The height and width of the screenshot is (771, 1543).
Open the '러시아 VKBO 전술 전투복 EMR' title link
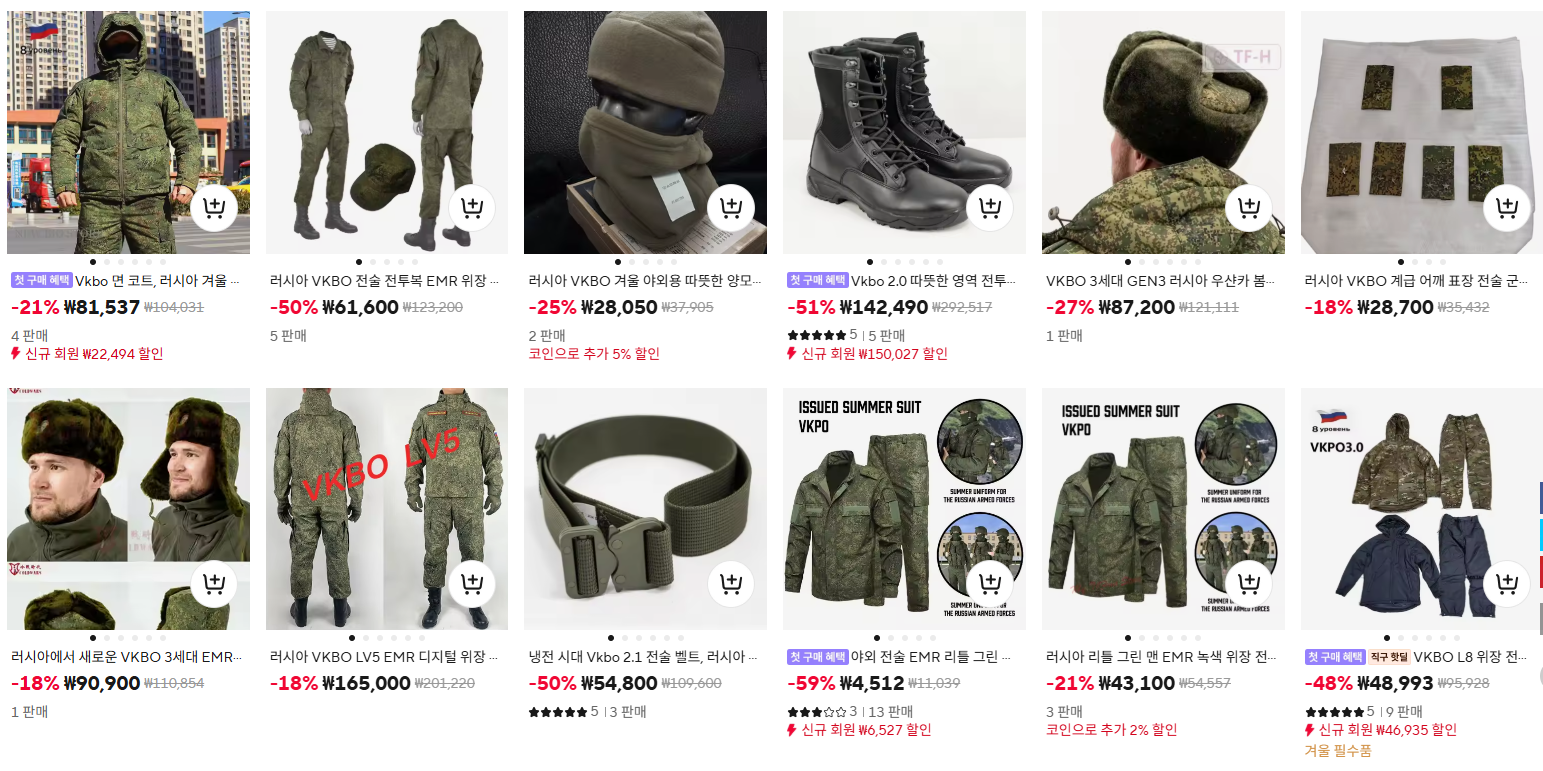click(x=384, y=281)
